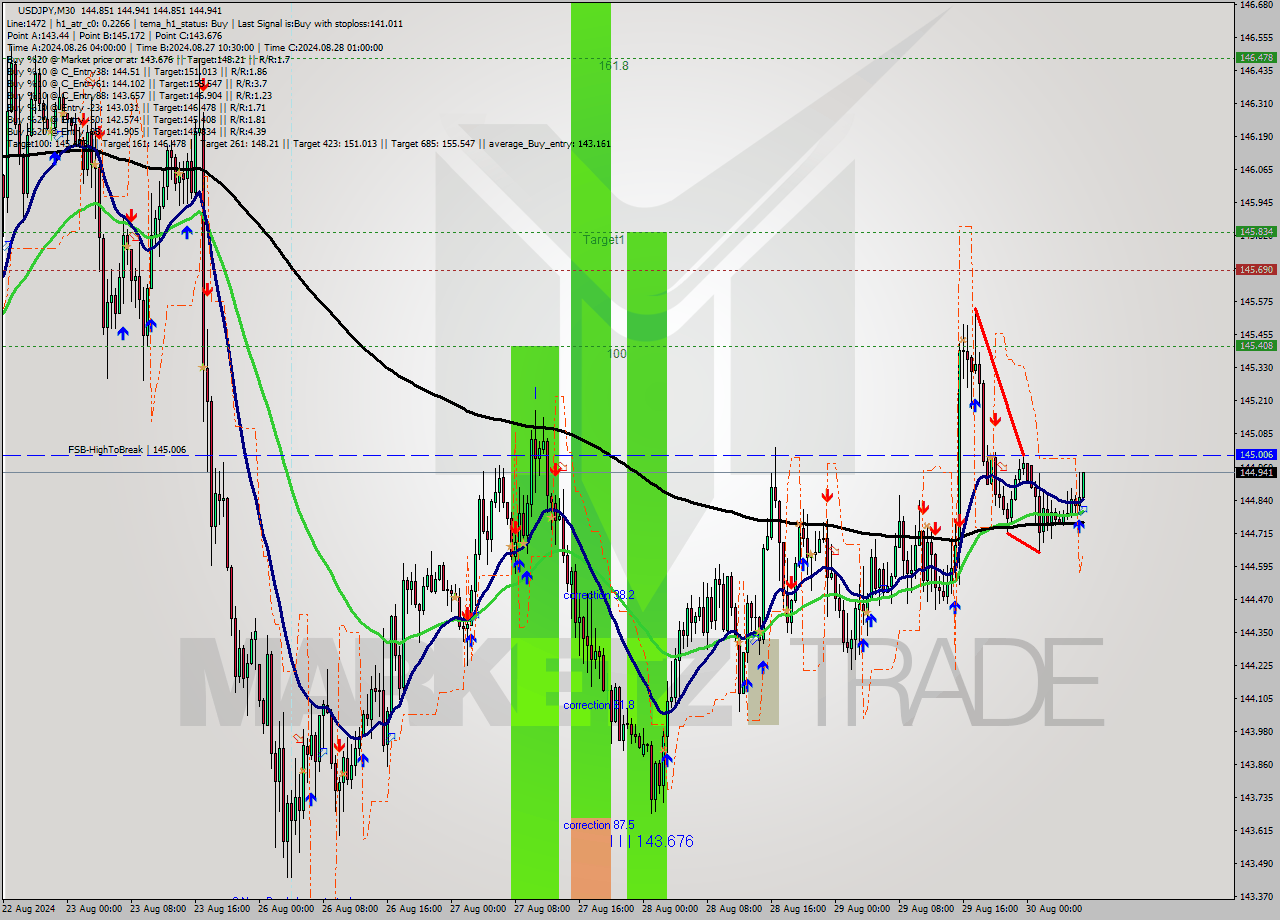Click the Buy at market price info line

(148, 59)
